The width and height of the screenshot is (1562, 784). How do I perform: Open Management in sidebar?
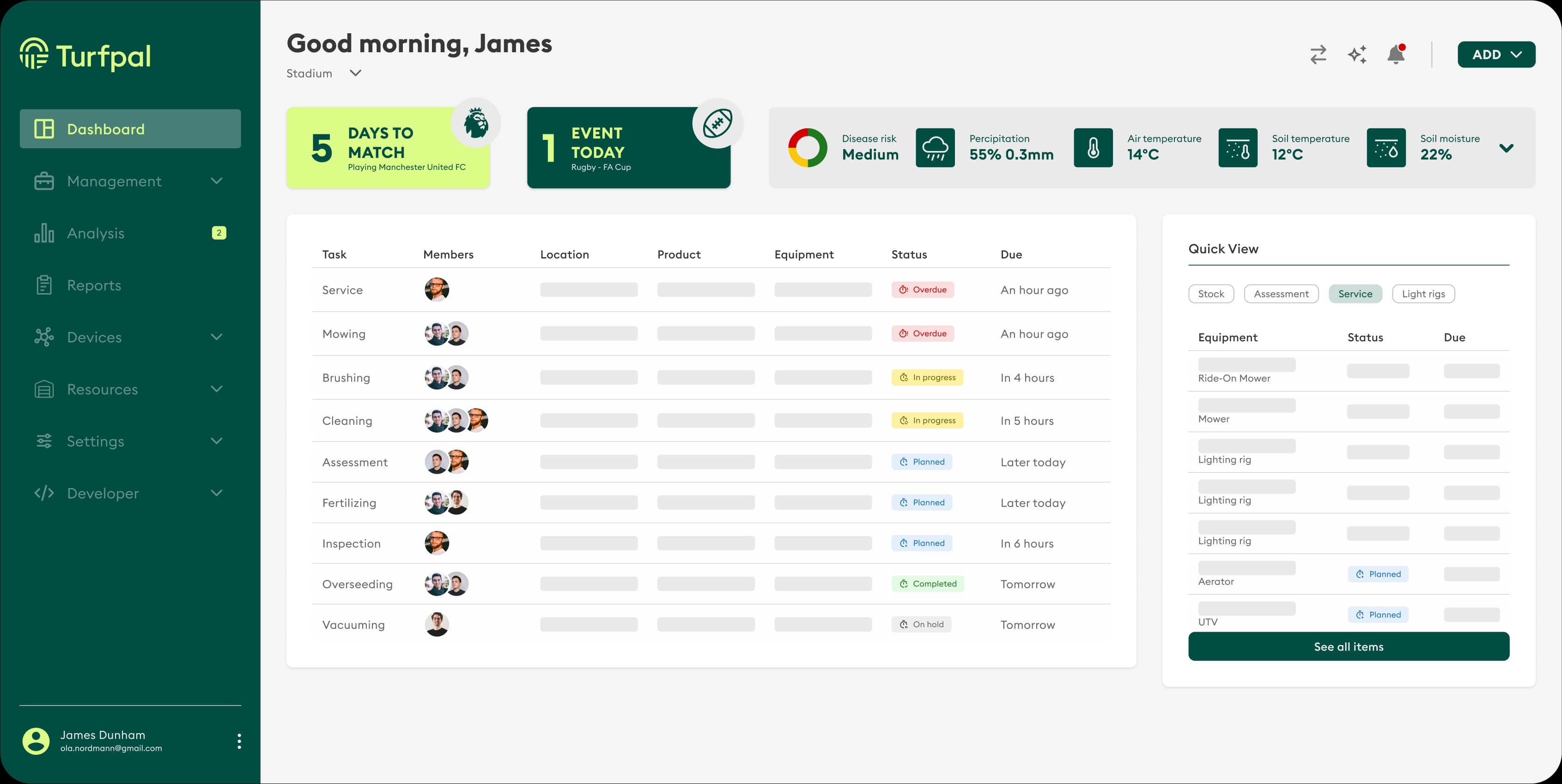[130, 181]
